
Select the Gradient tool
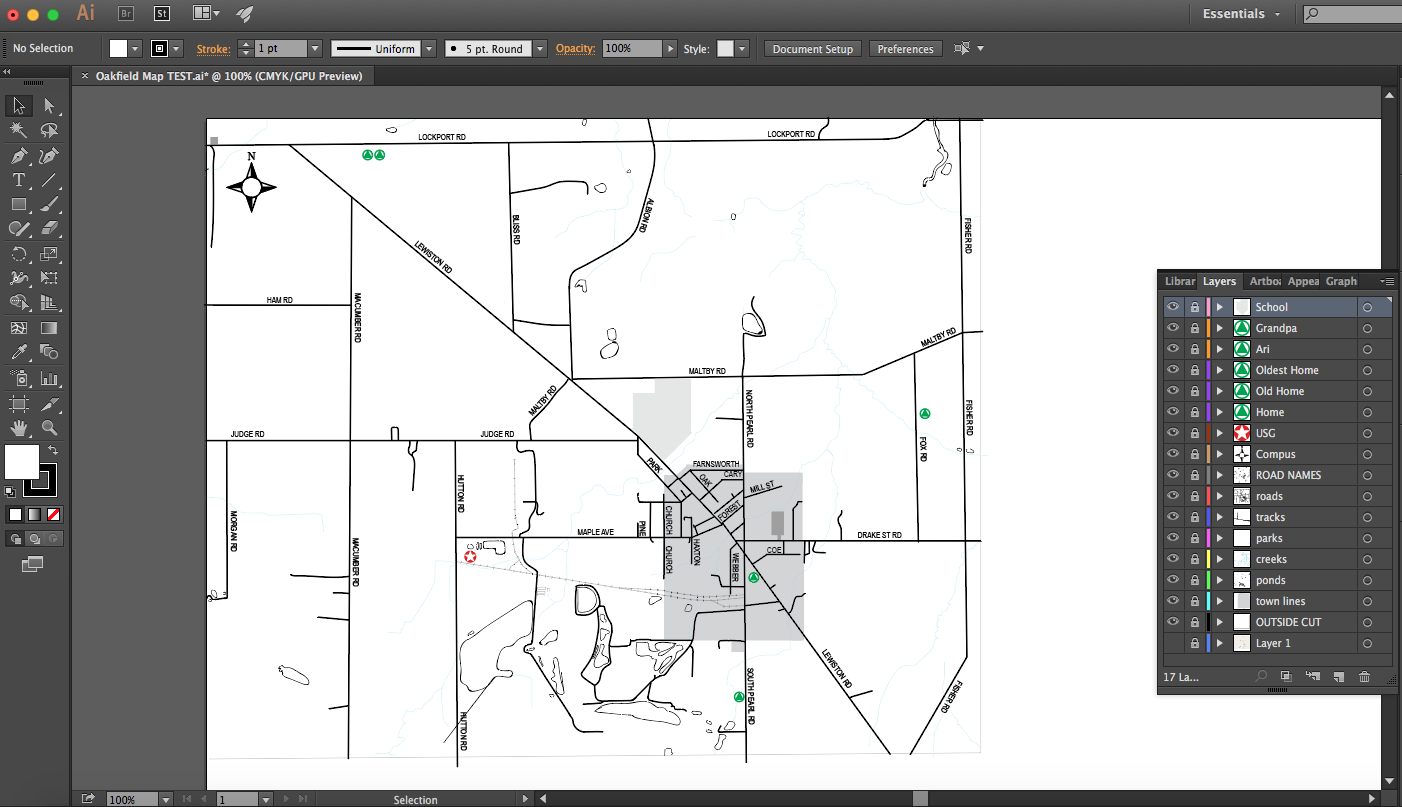(x=49, y=328)
